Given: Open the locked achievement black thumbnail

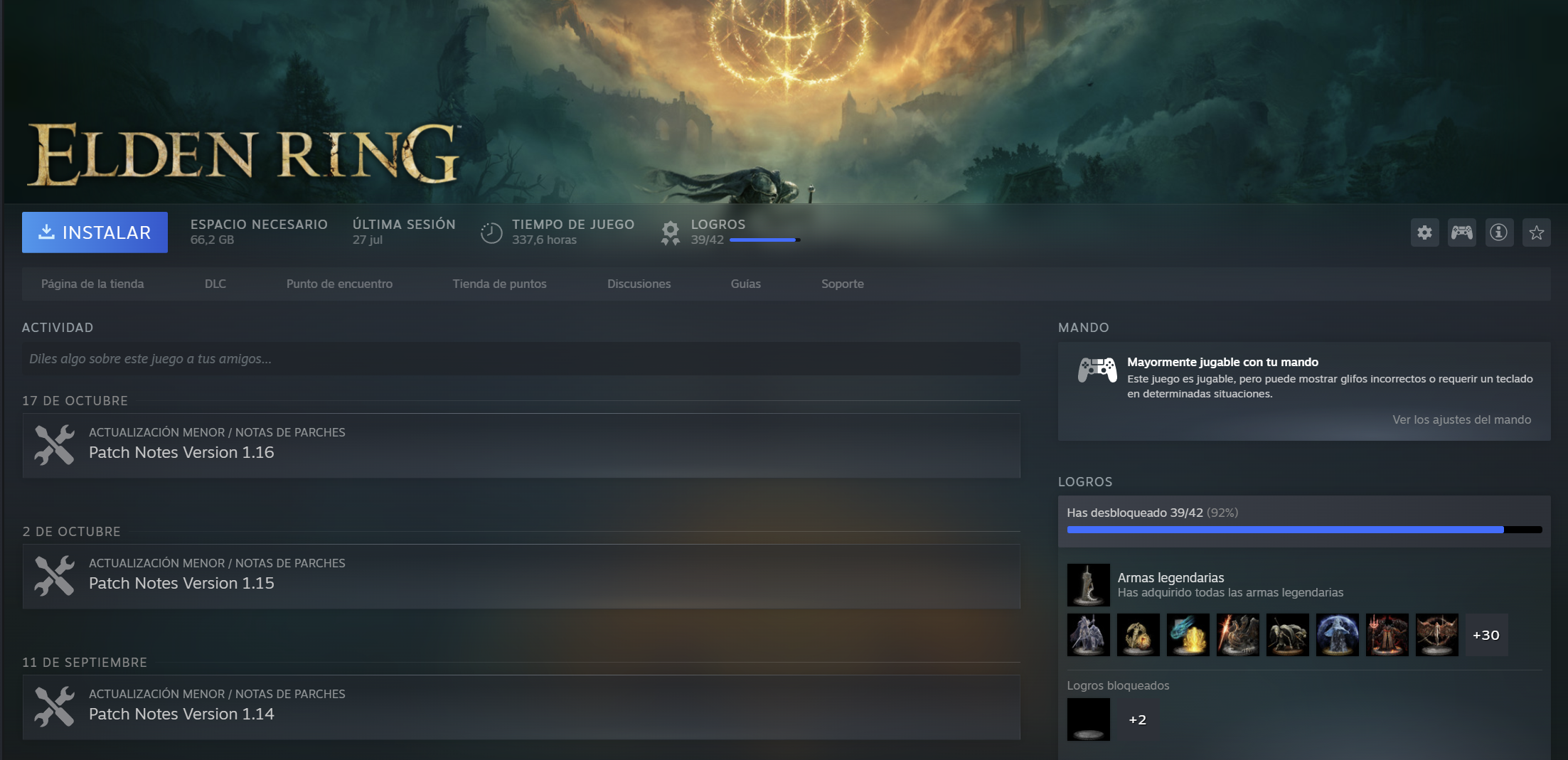Looking at the screenshot, I should (1088, 719).
